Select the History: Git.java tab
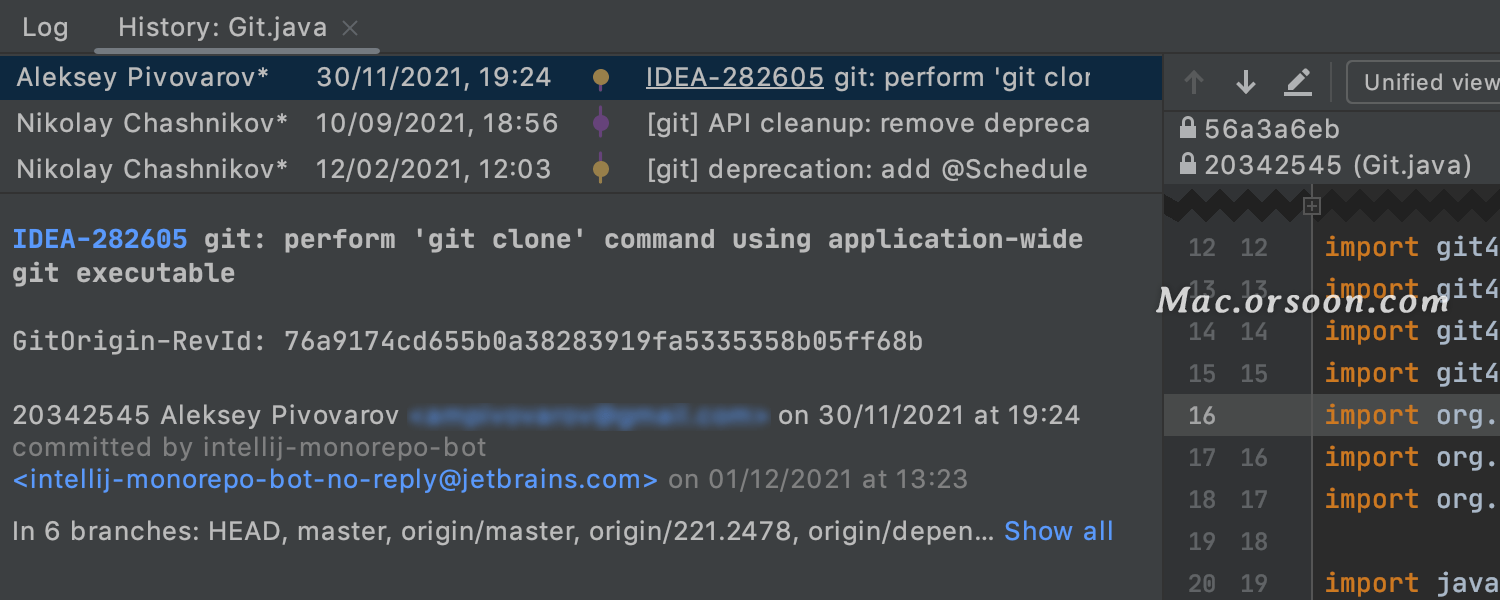The width and height of the screenshot is (1500, 600). (222, 27)
